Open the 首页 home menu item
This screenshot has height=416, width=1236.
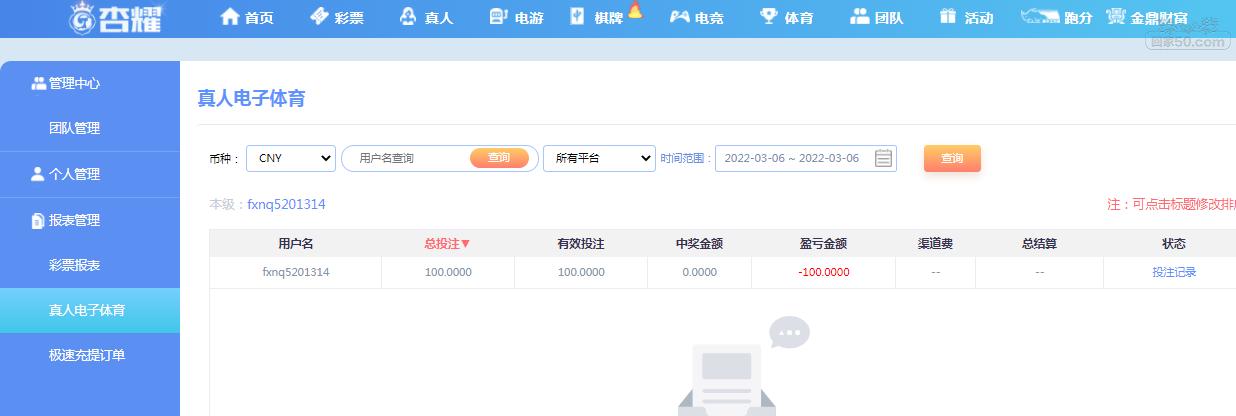pos(246,17)
